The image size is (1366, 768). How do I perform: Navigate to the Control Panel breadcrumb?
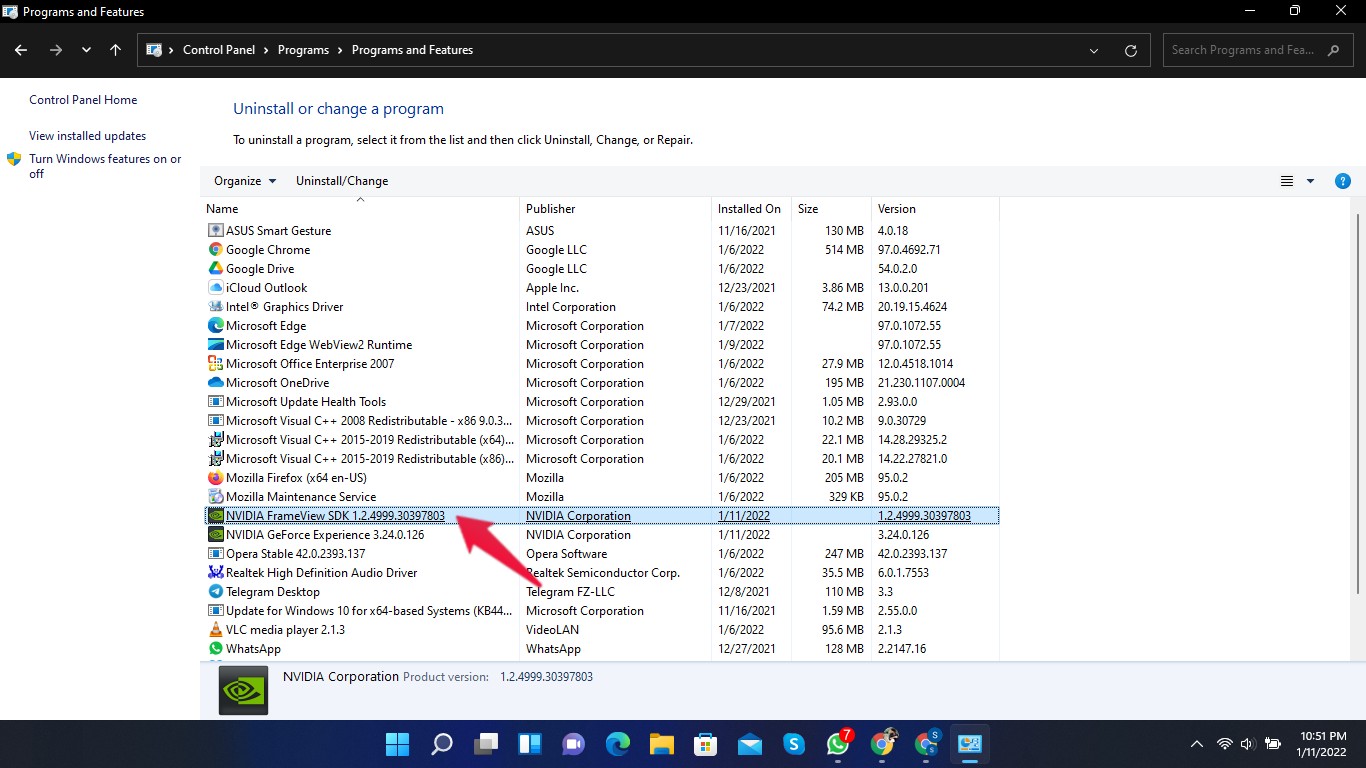pos(219,50)
